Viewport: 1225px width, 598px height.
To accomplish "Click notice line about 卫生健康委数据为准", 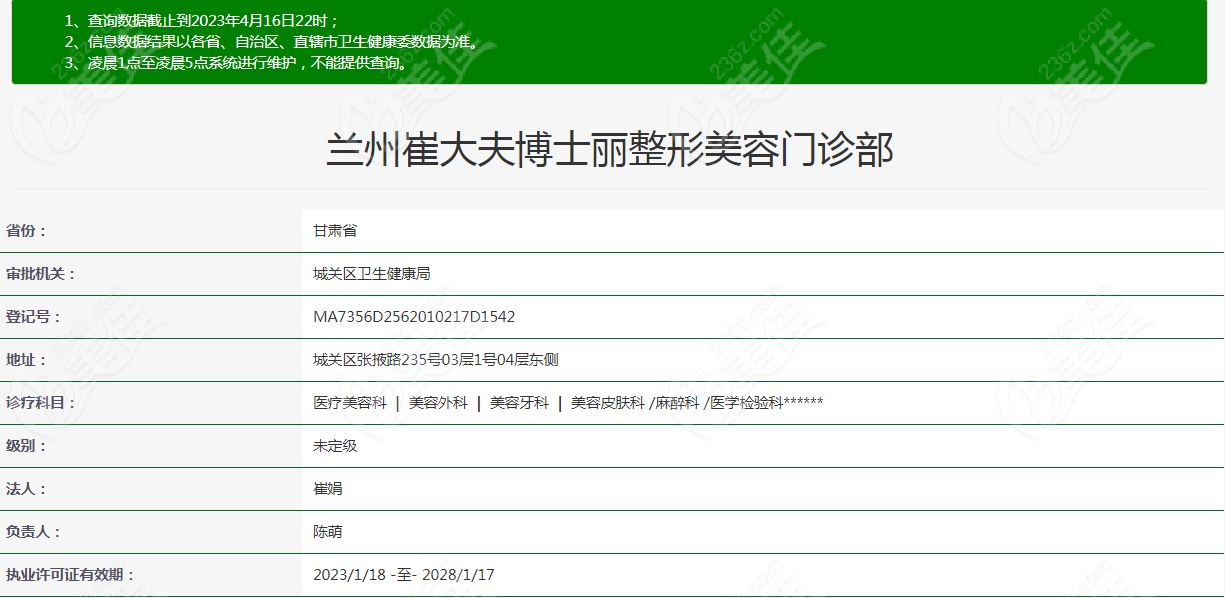I will pyautogui.click(x=272, y=42).
